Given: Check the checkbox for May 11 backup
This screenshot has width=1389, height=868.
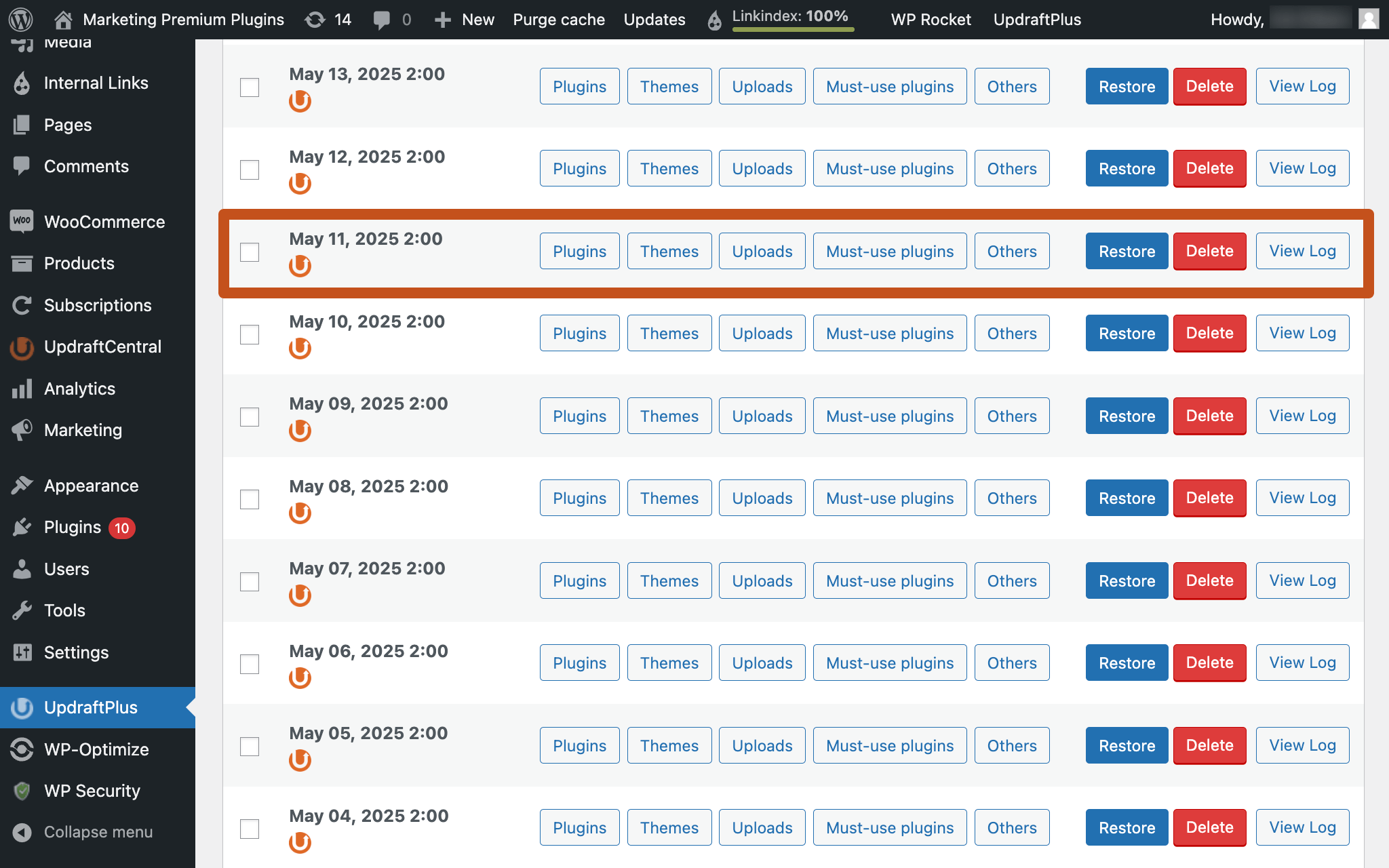Looking at the screenshot, I should [x=250, y=252].
